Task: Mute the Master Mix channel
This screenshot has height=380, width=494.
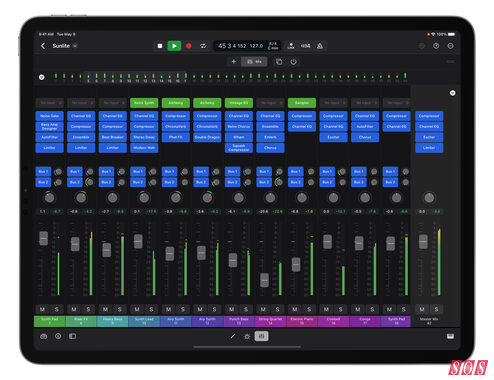Action: [422, 309]
